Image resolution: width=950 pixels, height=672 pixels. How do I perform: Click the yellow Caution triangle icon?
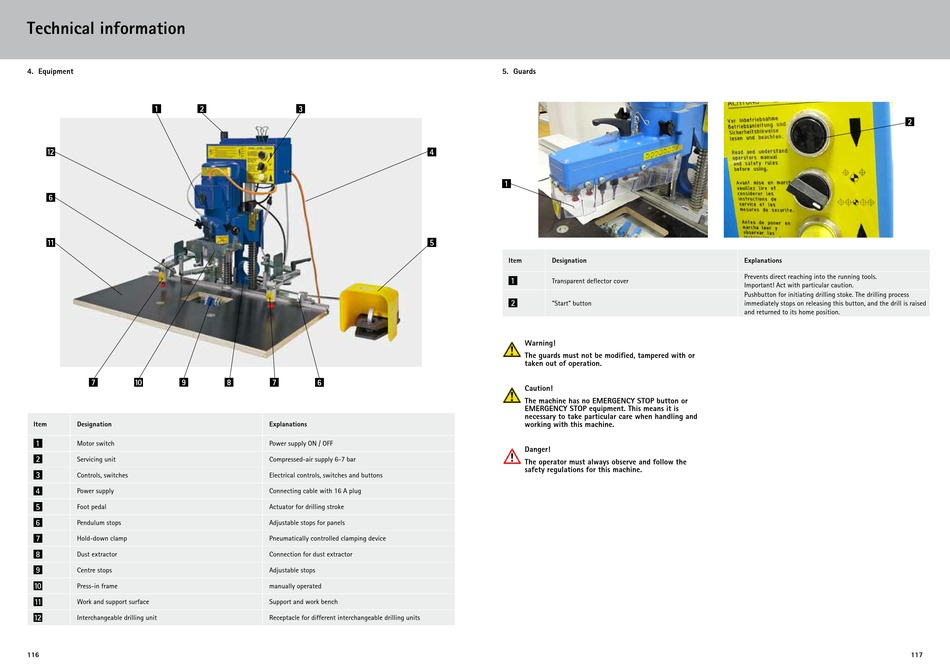(x=512, y=395)
